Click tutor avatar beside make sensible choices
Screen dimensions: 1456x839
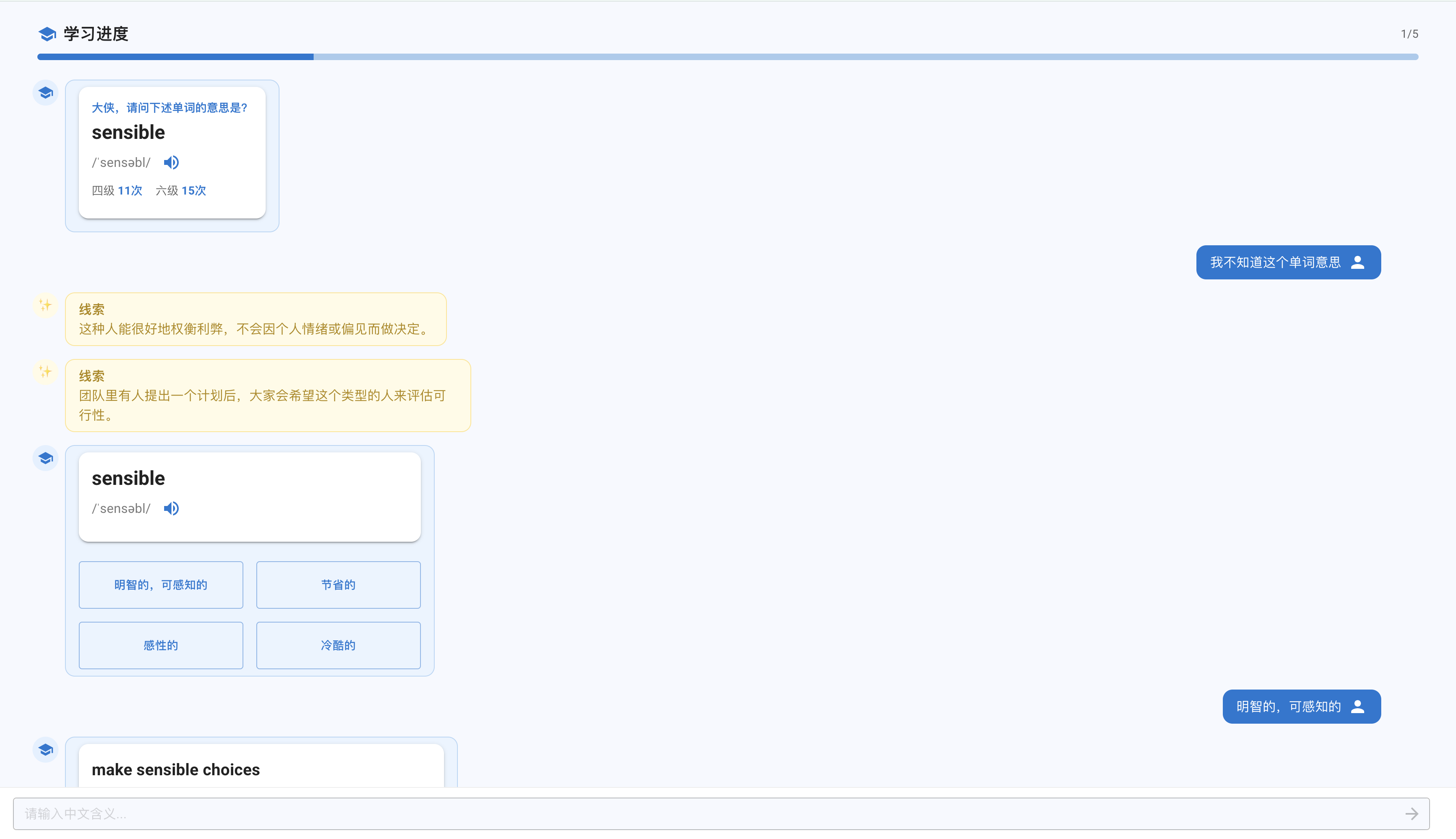45,750
